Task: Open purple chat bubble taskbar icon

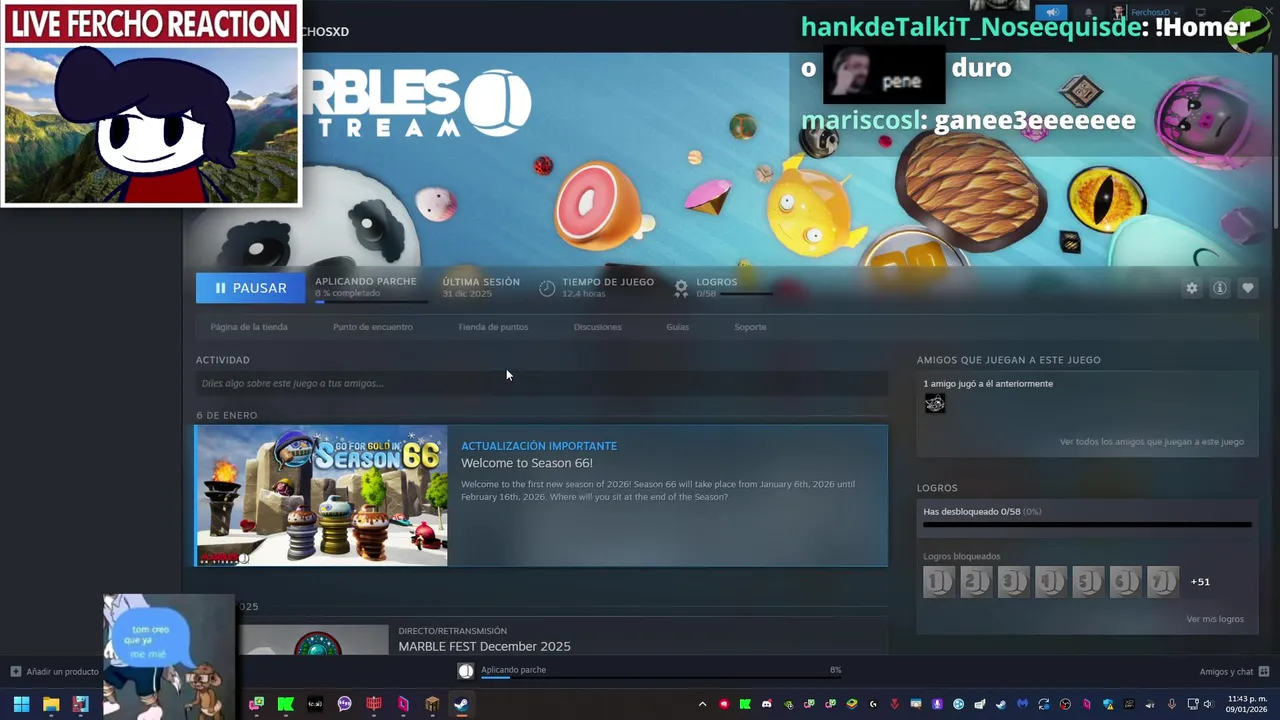Action: (x=345, y=704)
